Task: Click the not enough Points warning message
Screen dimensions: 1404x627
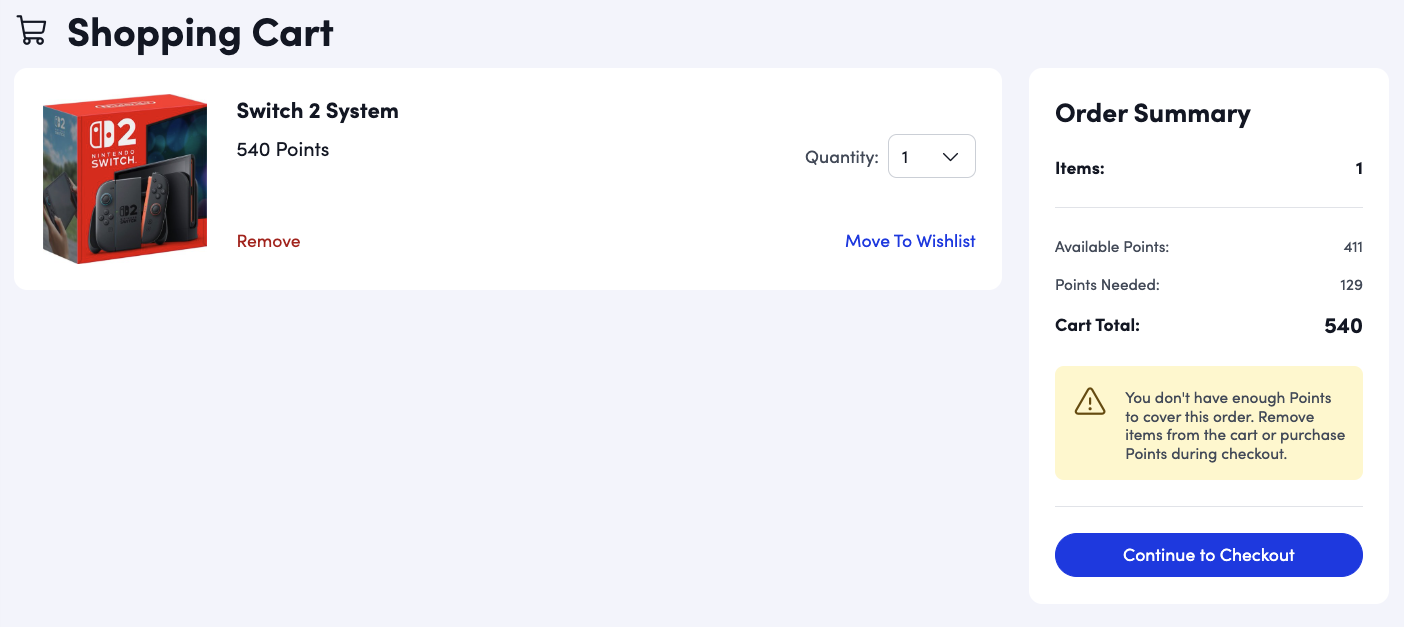Action: pyautogui.click(x=1235, y=425)
